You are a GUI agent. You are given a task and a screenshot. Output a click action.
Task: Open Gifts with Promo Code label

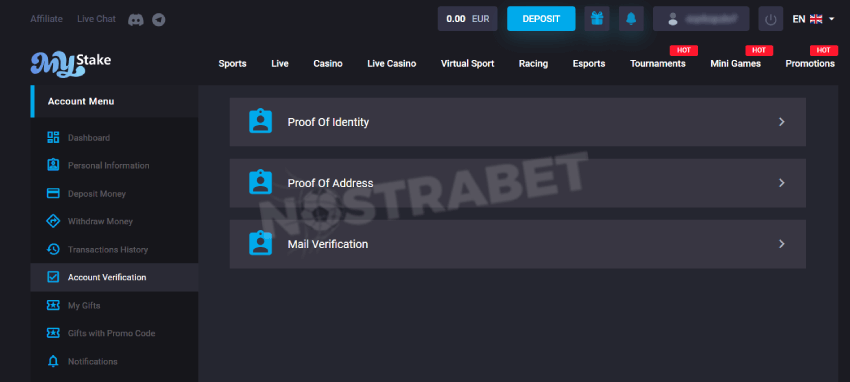(112, 333)
